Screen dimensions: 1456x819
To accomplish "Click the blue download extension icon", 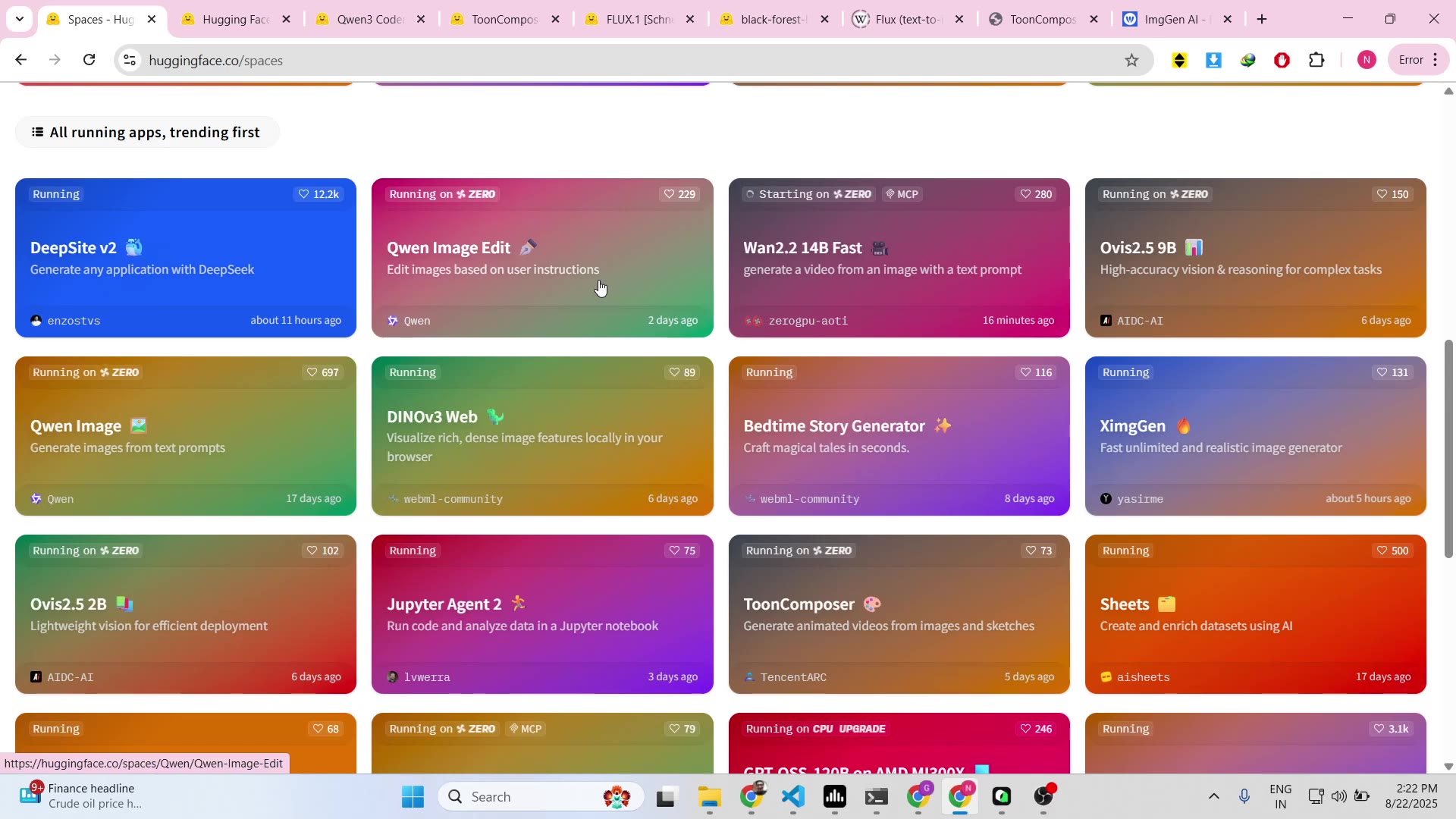I will tap(1213, 60).
